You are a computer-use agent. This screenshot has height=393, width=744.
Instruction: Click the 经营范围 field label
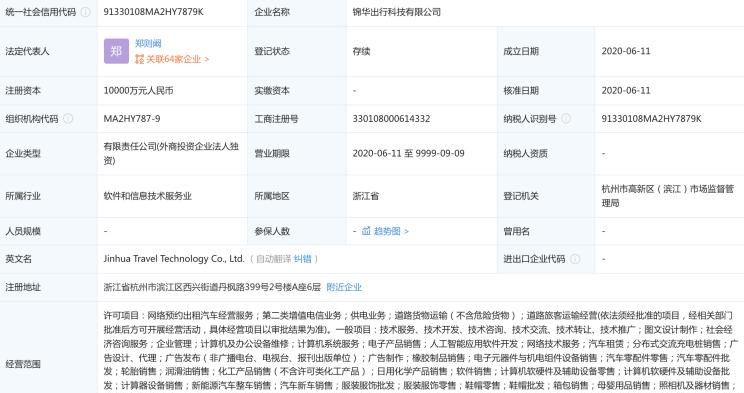[23, 364]
